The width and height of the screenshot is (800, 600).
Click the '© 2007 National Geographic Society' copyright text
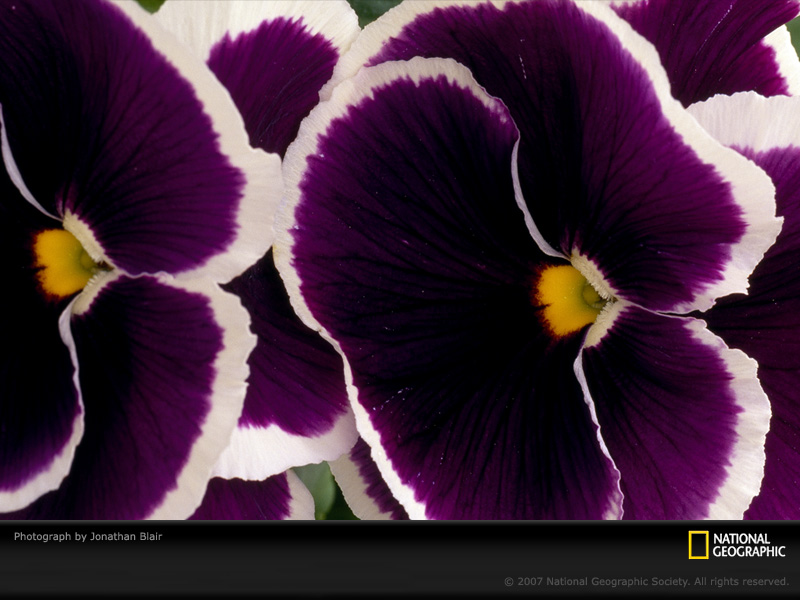[x=646, y=581]
